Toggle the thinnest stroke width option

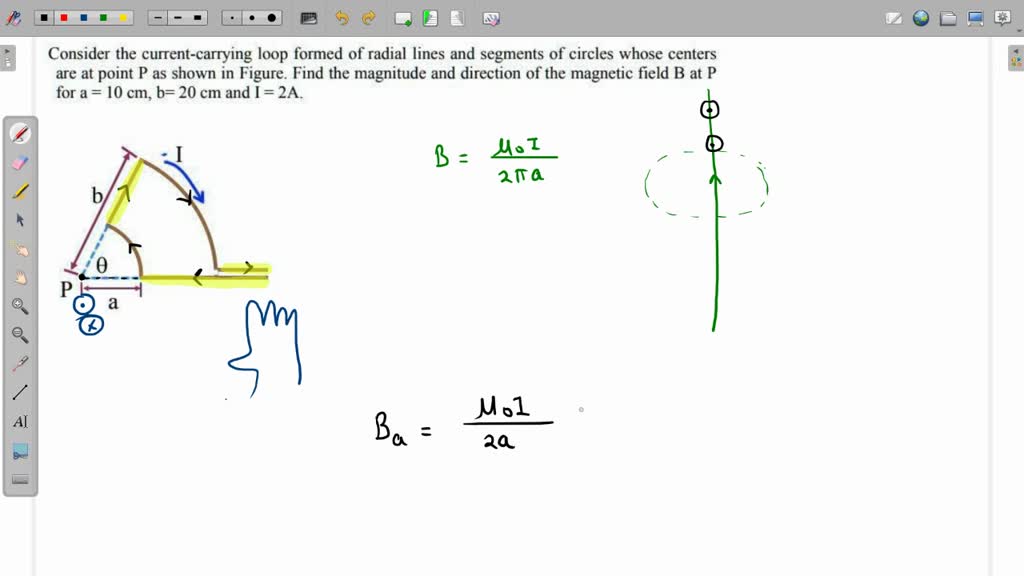156,17
